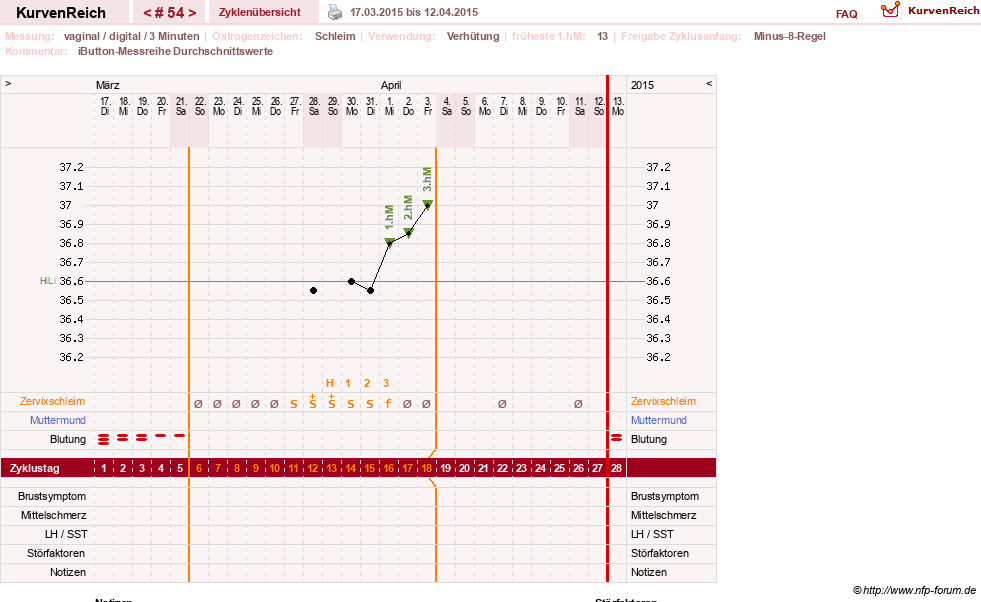Select the temperature point on cycle day 14

[352, 282]
